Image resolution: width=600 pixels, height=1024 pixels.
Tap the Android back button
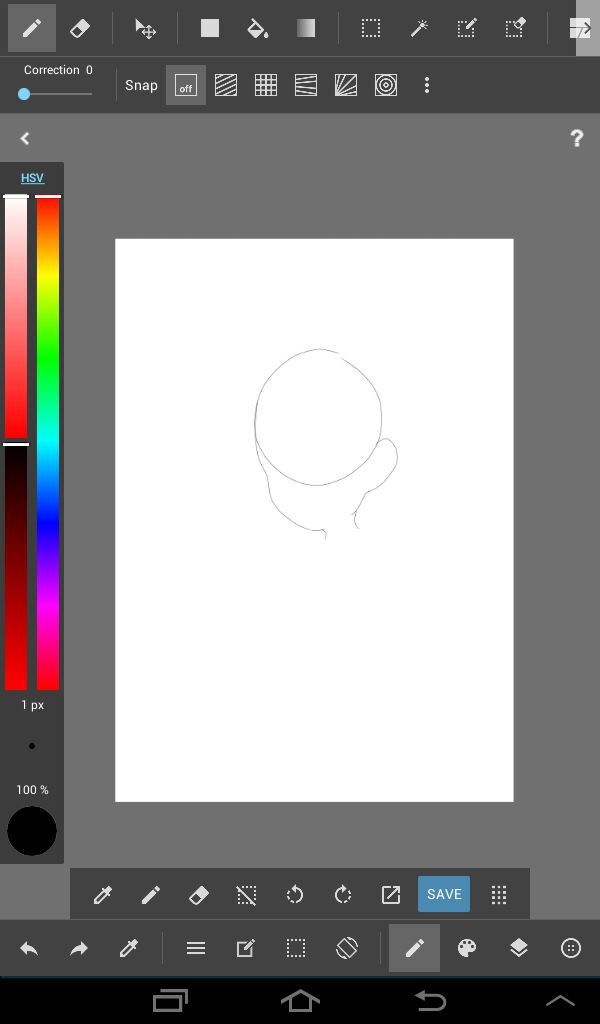pyautogui.click(x=430, y=1000)
